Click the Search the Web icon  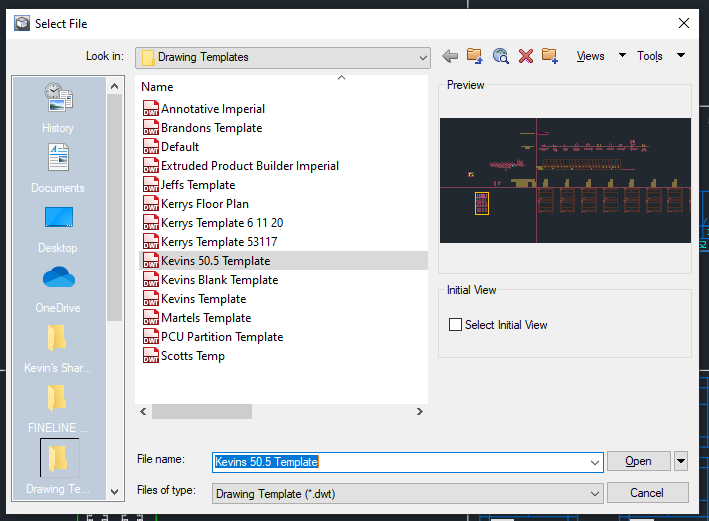pos(501,56)
